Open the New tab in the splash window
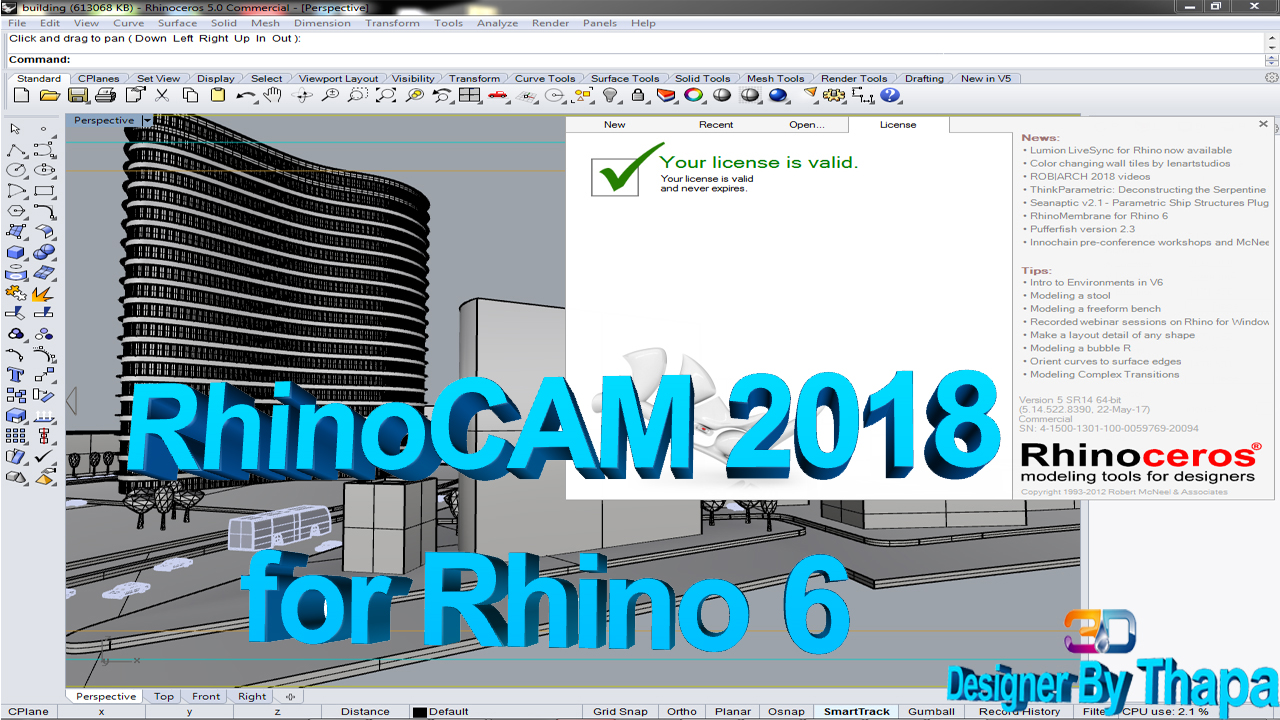Image resolution: width=1280 pixels, height=720 pixels. click(x=615, y=125)
